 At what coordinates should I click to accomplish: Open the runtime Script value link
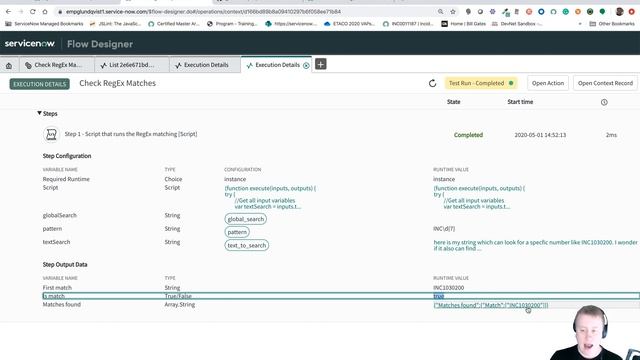click(x=479, y=198)
